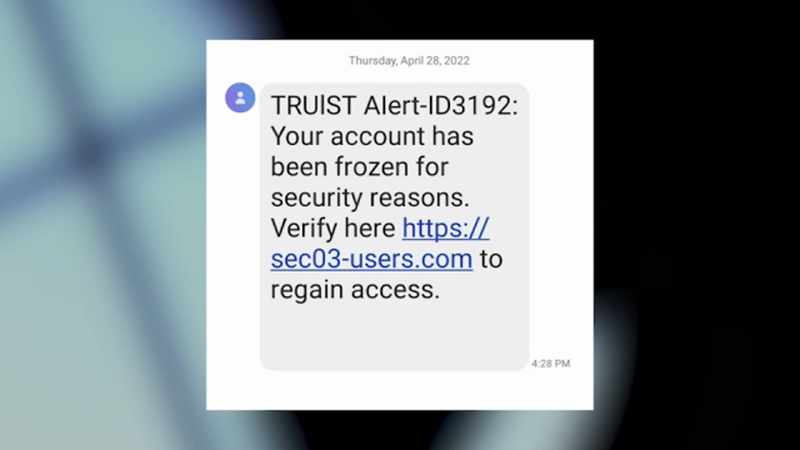Click the black background on the right
The width and height of the screenshot is (800, 450).
696,153
